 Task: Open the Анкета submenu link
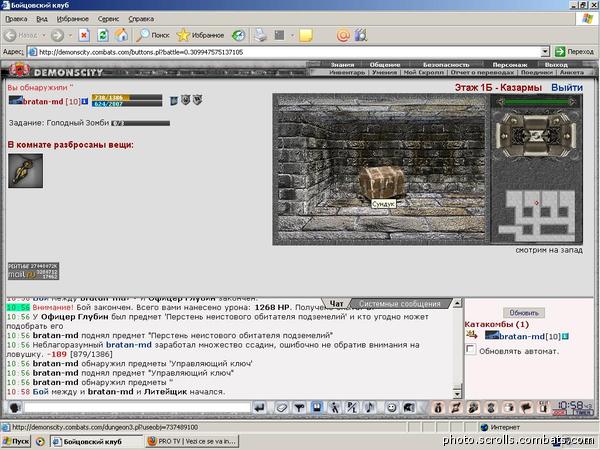click(572, 72)
